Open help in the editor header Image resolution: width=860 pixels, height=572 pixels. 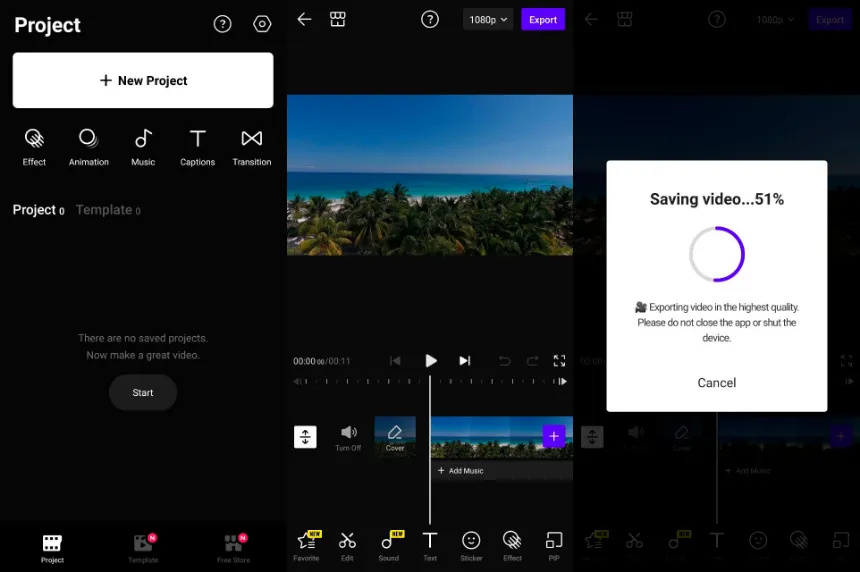coord(430,20)
